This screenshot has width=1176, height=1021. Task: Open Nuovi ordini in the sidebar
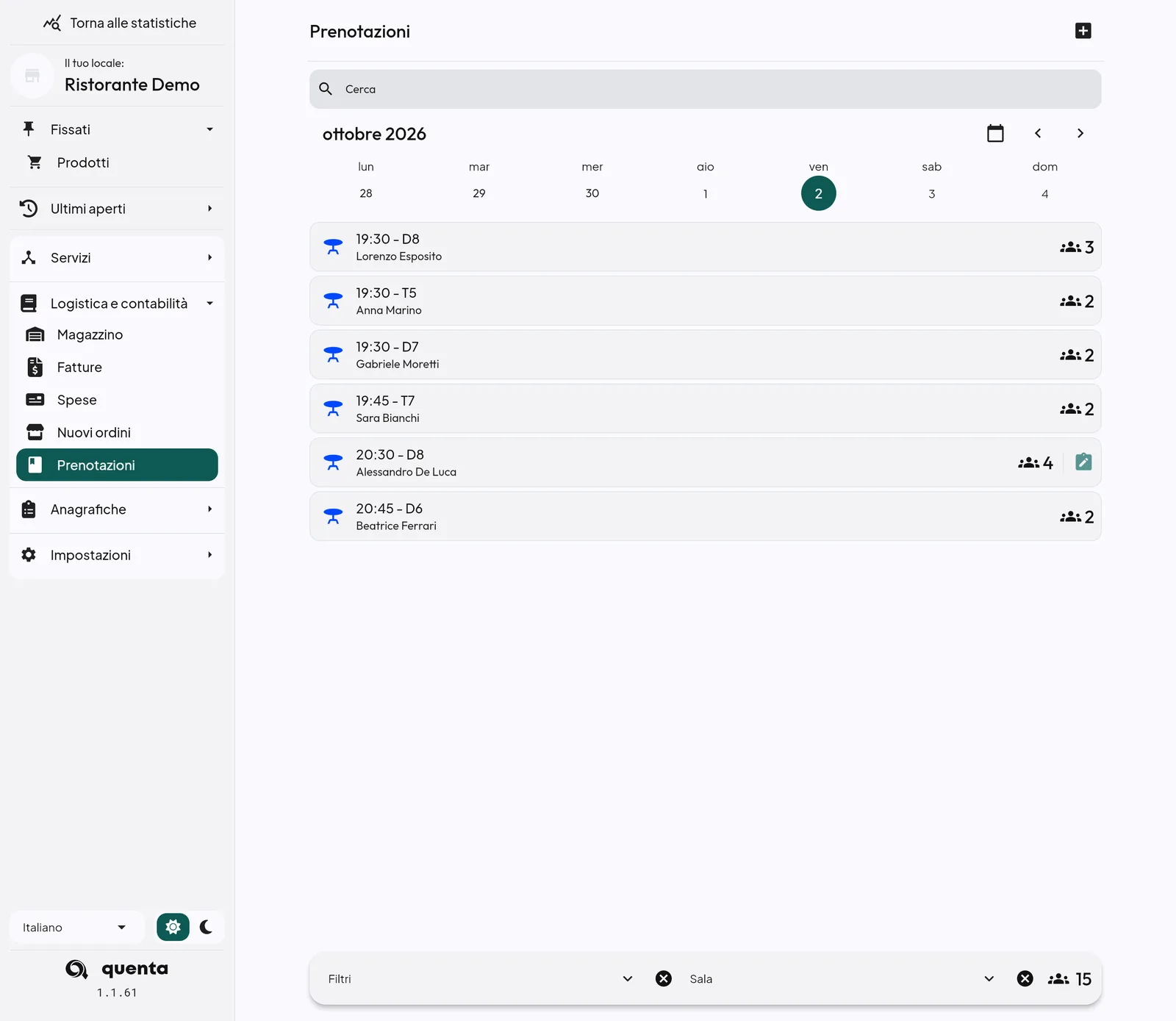click(x=117, y=432)
